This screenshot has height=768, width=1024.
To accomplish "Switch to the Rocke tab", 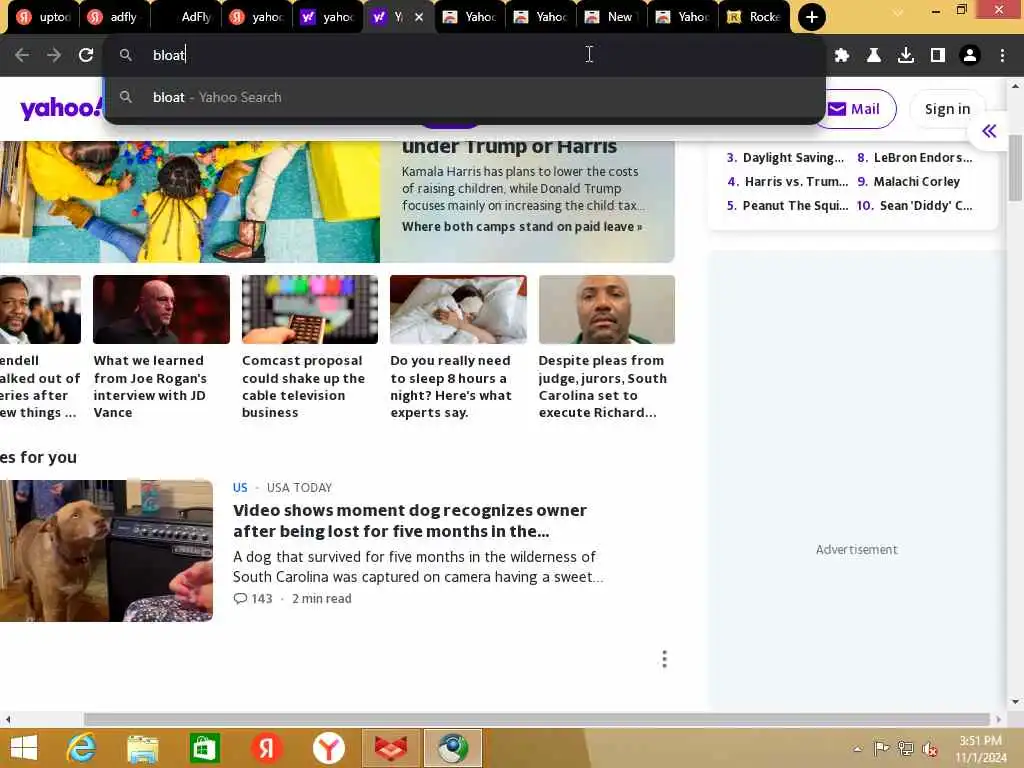I will pos(754,17).
